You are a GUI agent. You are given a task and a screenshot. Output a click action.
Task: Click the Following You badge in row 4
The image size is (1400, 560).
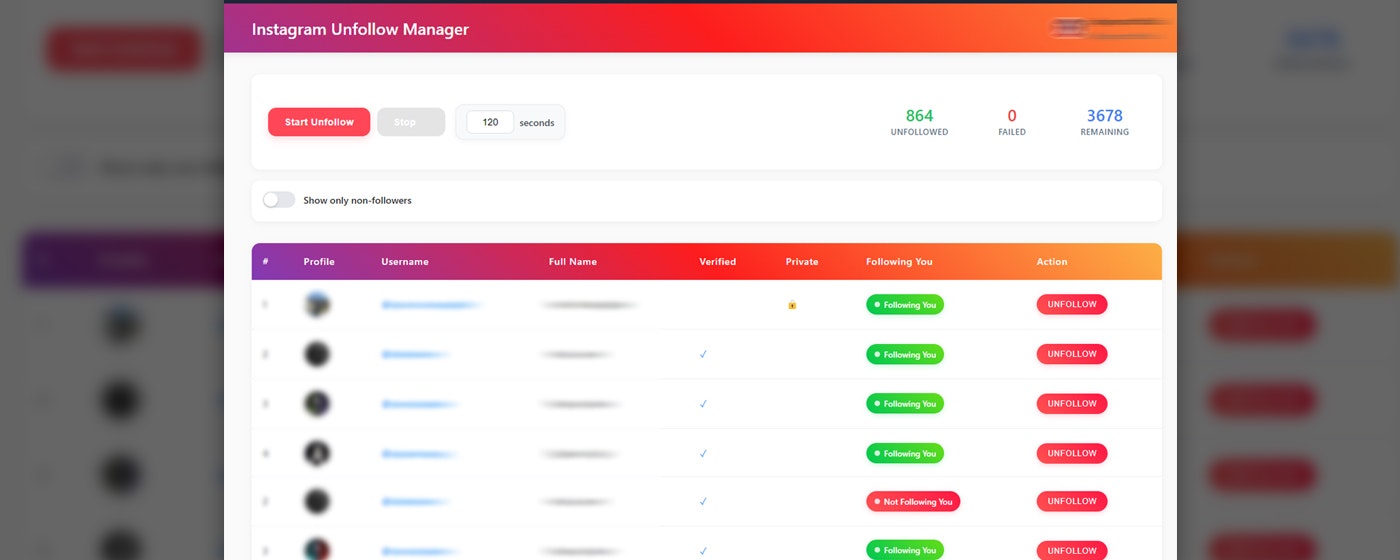tap(905, 454)
